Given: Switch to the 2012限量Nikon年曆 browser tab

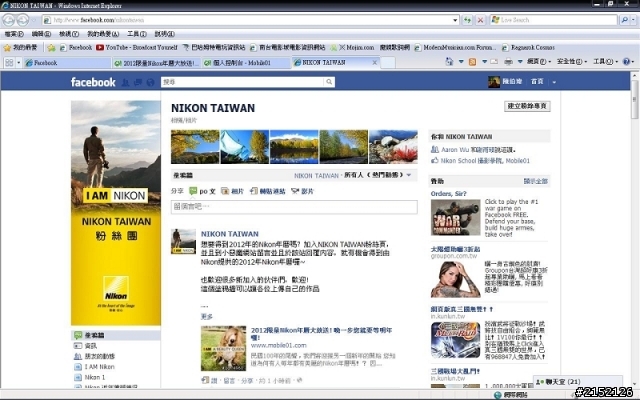Looking at the screenshot, I should 156,62.
